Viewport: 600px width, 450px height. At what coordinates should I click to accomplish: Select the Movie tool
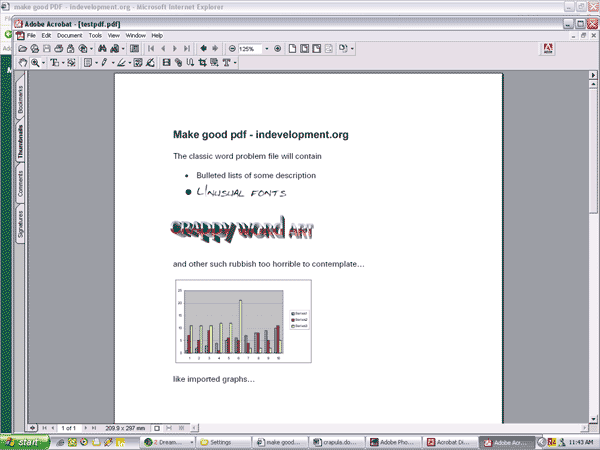pos(166,63)
